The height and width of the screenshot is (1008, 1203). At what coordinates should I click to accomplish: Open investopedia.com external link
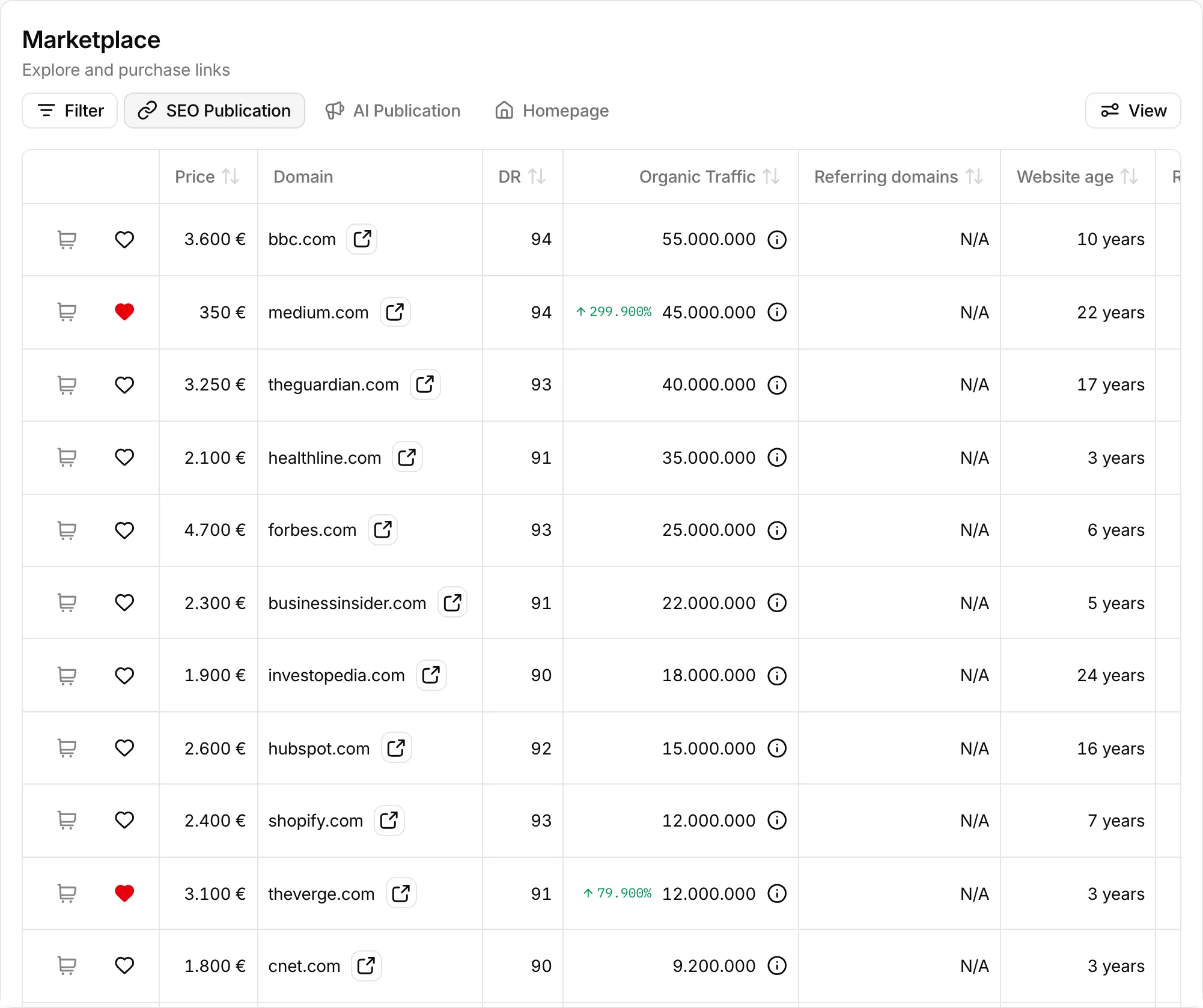(x=431, y=675)
